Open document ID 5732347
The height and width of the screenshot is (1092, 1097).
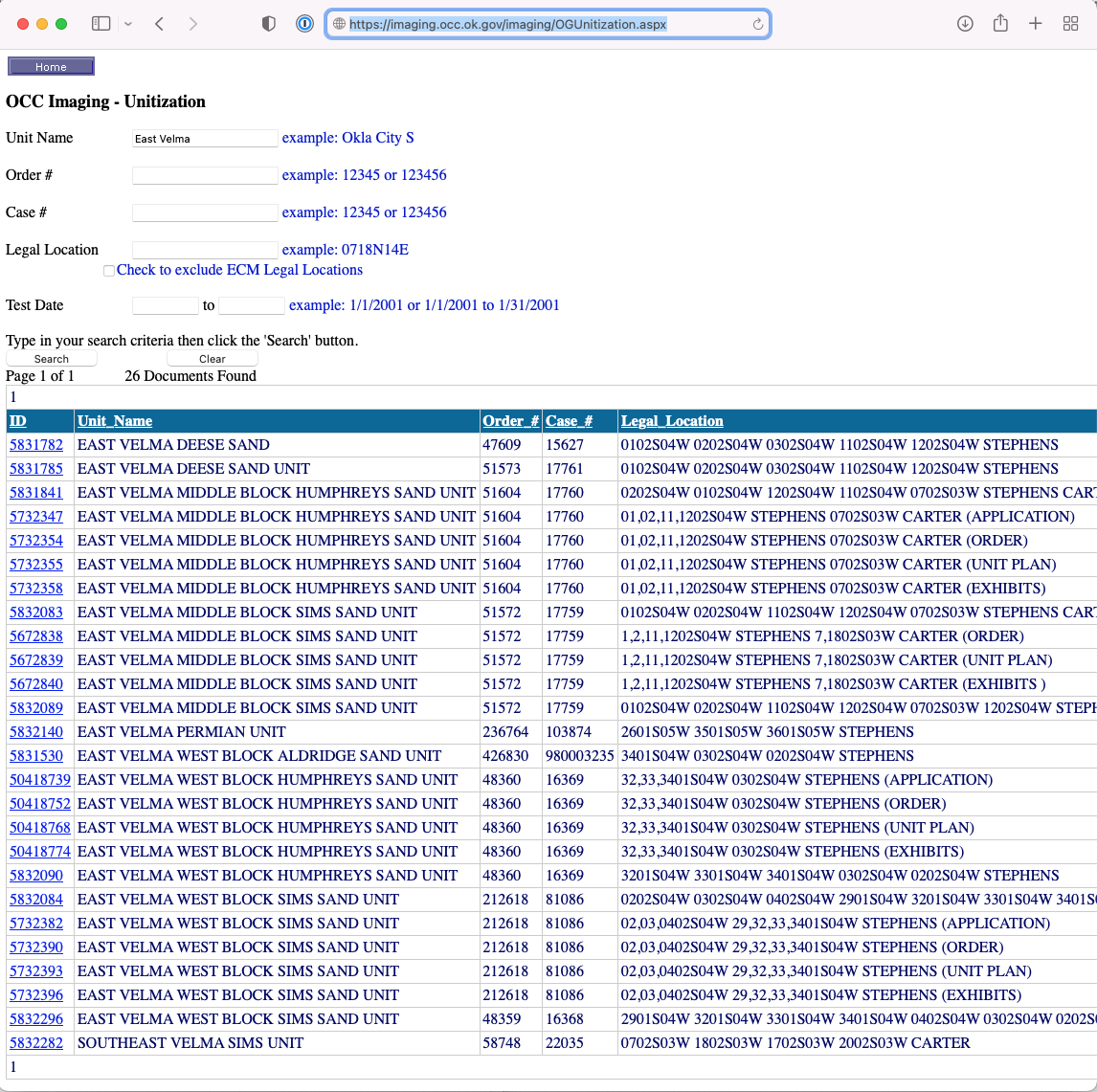tap(36, 517)
